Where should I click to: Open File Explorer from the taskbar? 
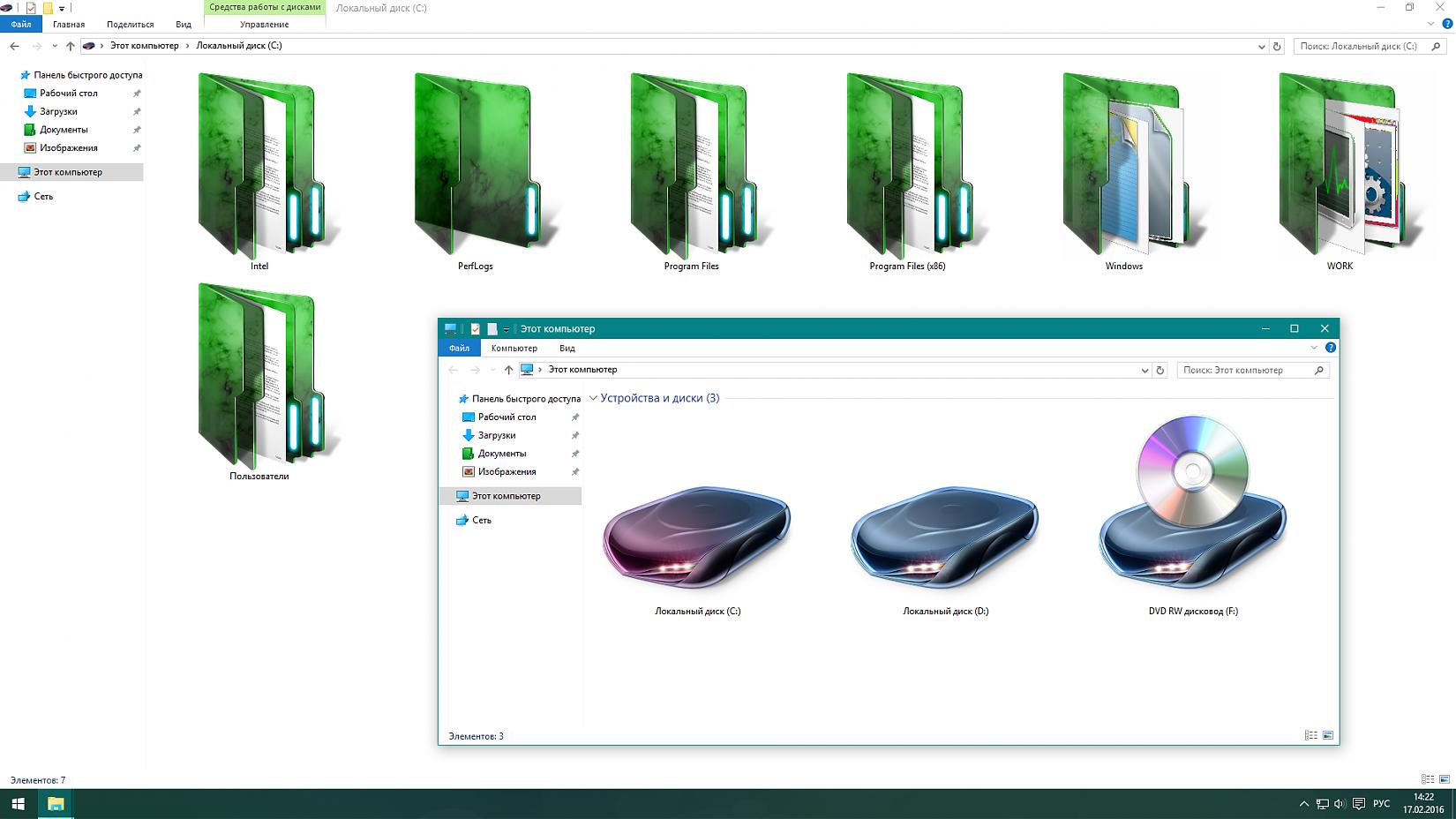[x=56, y=804]
